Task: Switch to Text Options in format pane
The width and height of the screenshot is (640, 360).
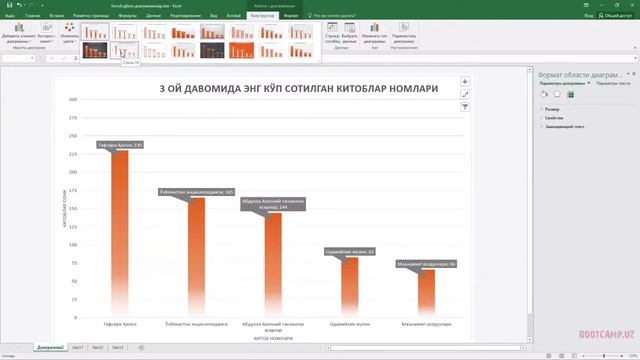Action: (613, 83)
